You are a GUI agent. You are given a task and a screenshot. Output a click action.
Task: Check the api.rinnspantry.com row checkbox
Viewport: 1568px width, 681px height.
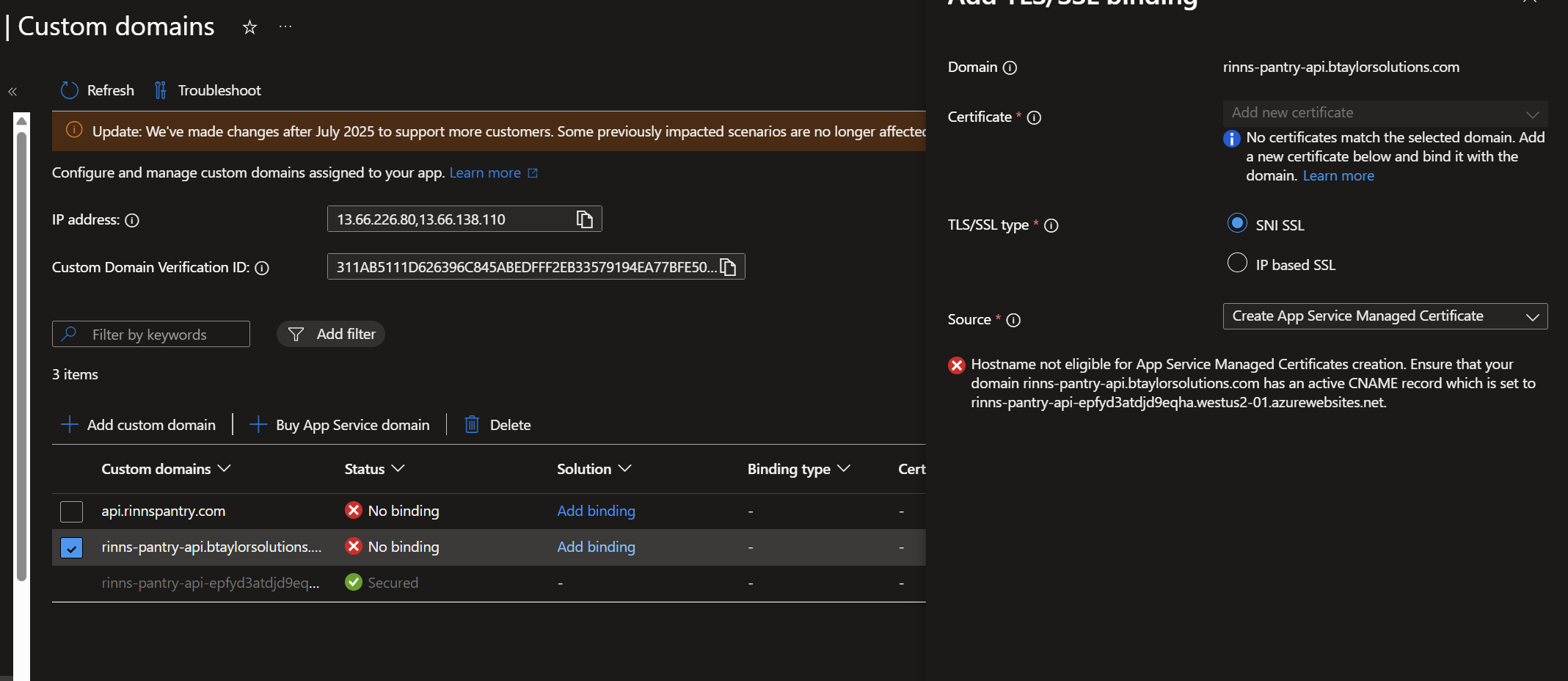(x=71, y=511)
